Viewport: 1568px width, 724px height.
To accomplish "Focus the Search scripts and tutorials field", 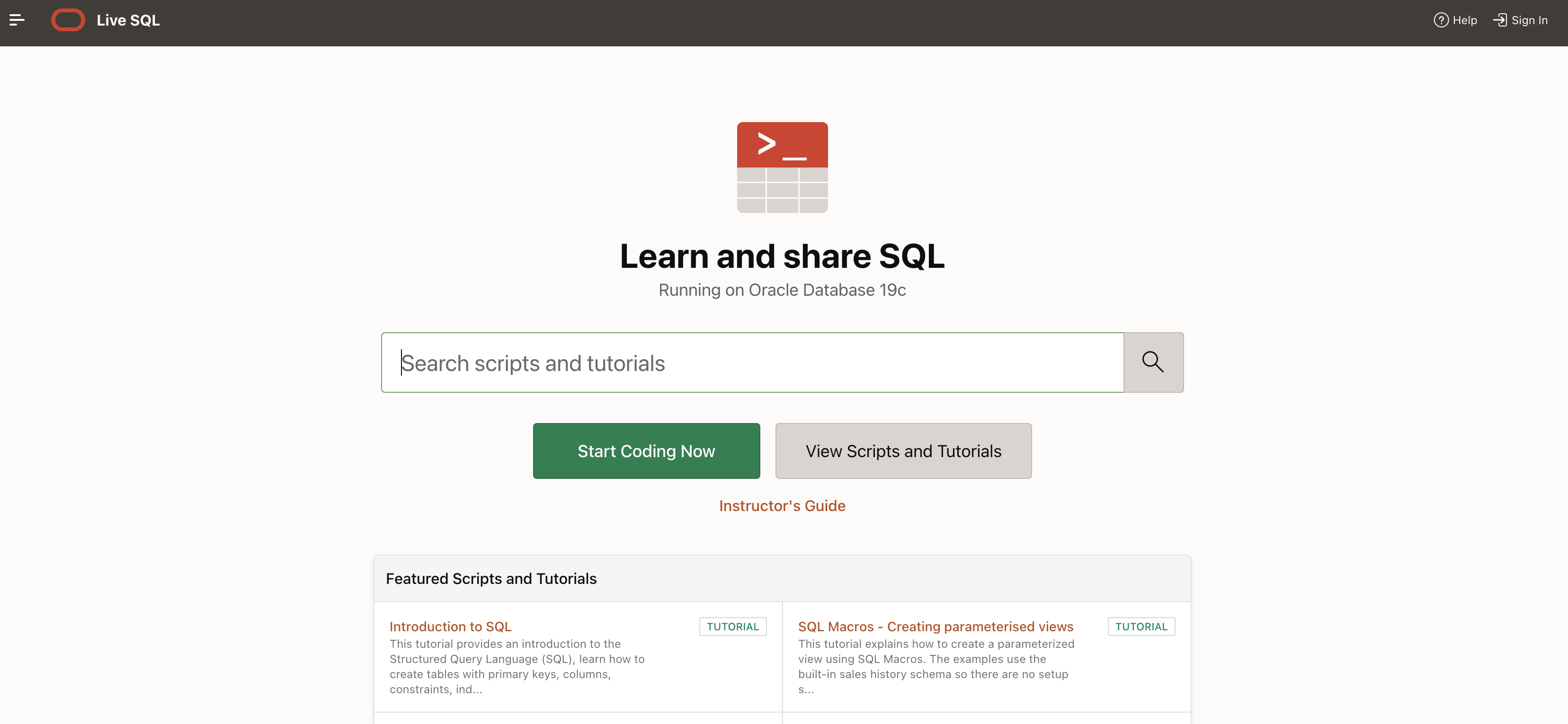I will point(752,362).
